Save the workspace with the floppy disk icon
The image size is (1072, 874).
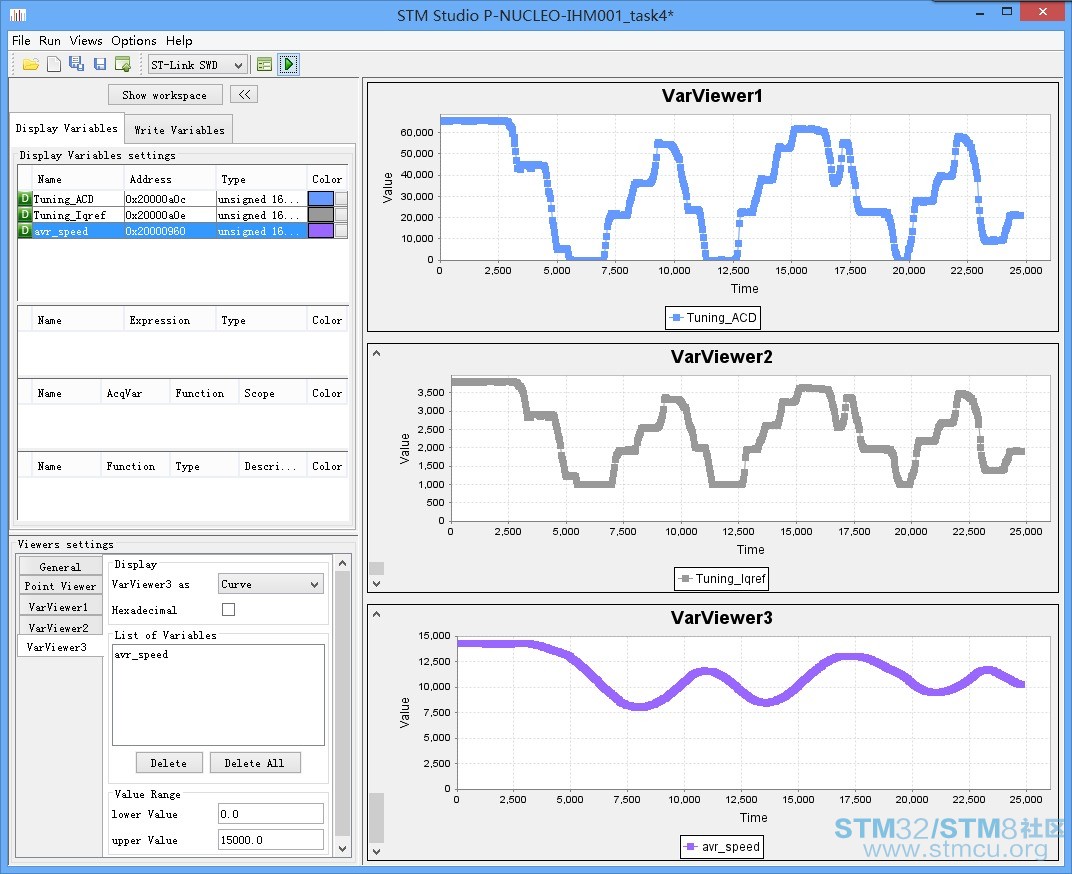coord(100,64)
